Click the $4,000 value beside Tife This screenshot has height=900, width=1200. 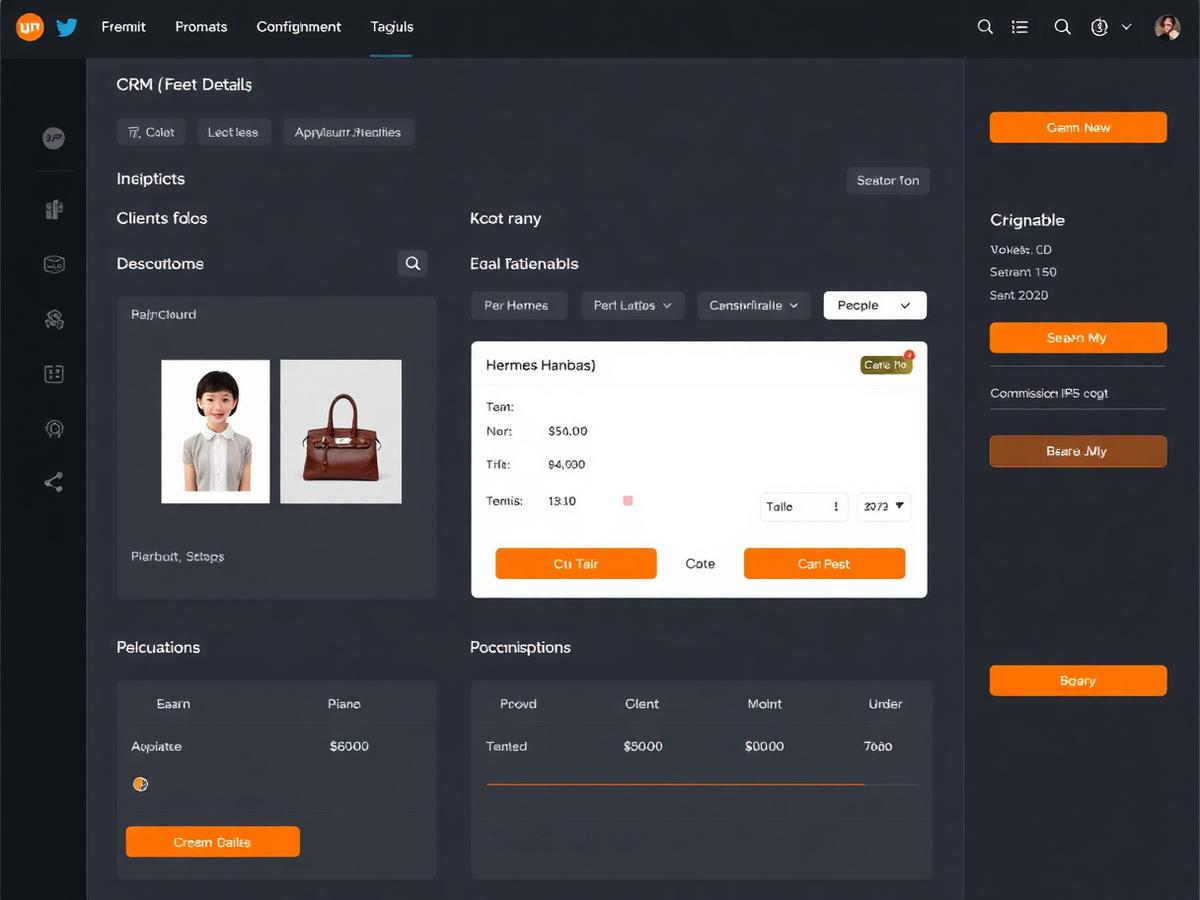tap(567, 465)
